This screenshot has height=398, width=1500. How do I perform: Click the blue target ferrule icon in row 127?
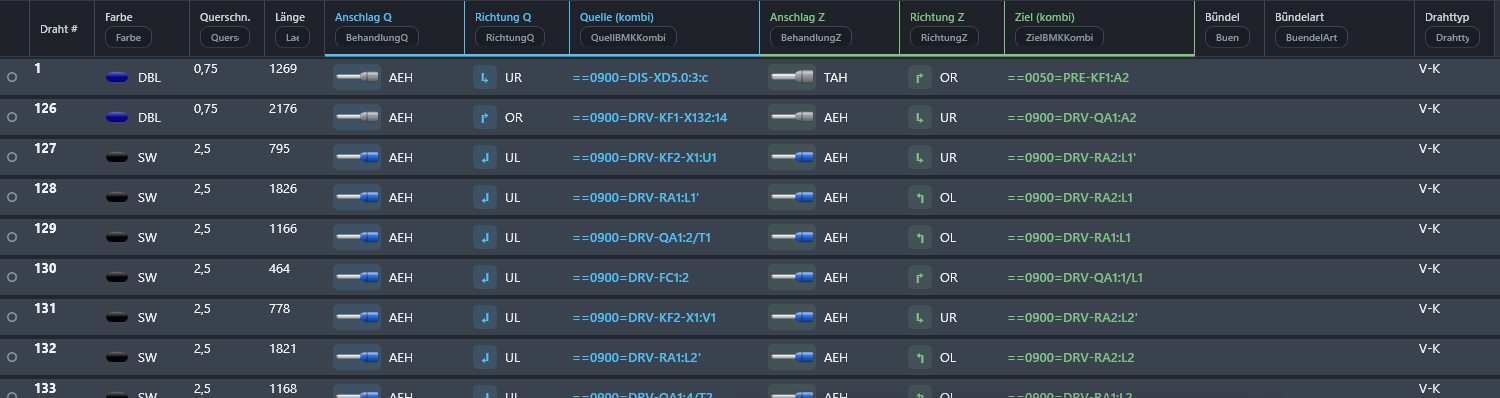tap(792, 157)
